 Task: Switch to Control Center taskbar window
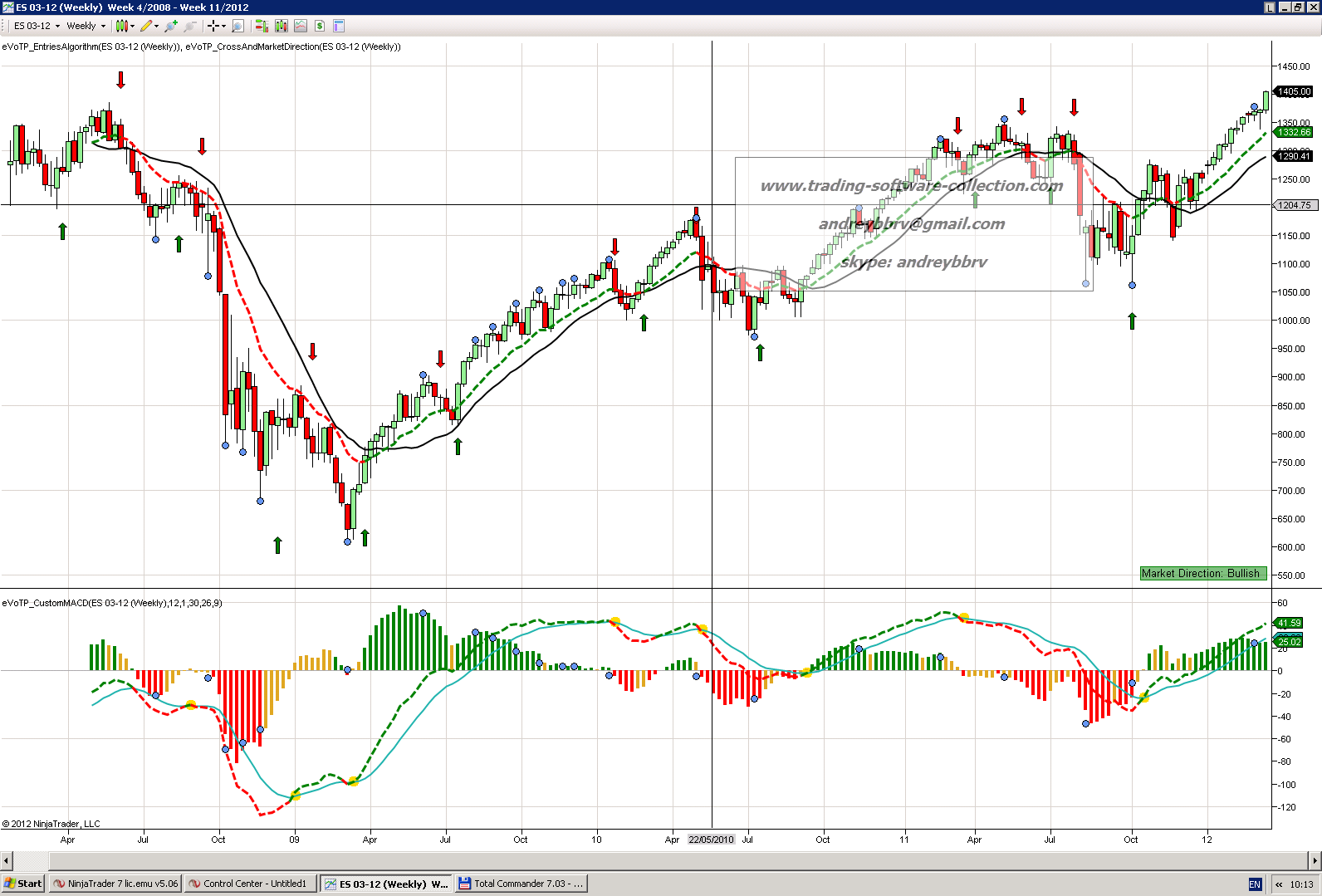[x=249, y=884]
